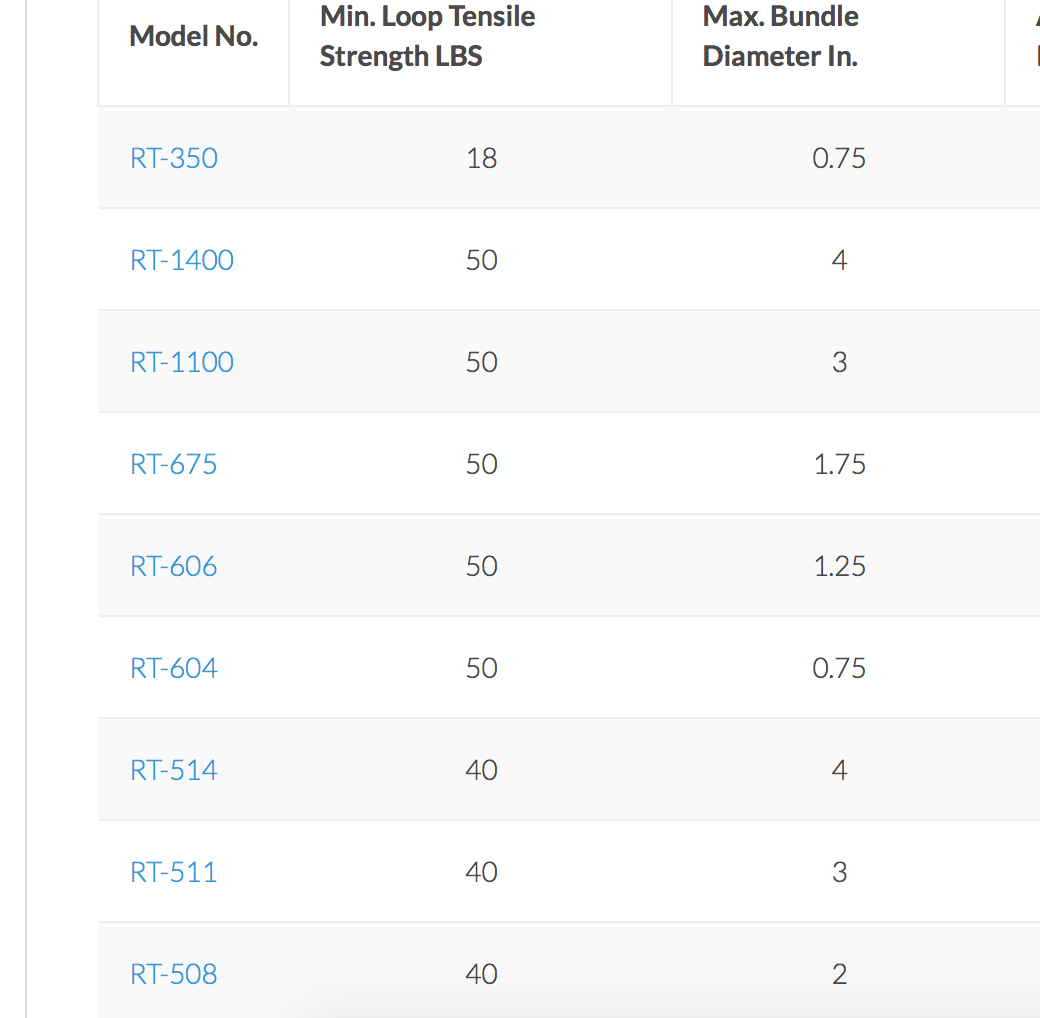Screen dimensions: 1040x1018
Task: Click the tensile strength value 18 for RT-350
Action: tap(481, 158)
